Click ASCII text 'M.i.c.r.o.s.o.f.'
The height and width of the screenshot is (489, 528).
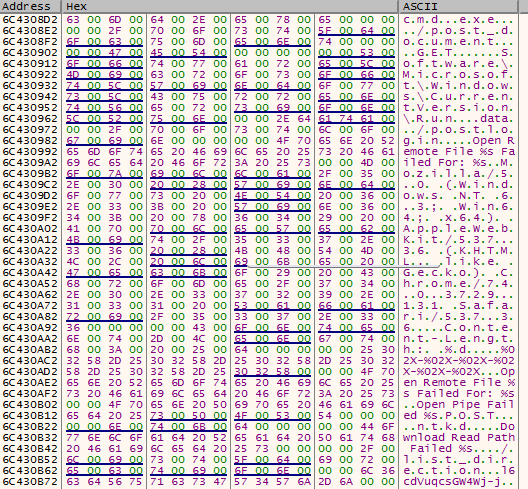[459, 75]
